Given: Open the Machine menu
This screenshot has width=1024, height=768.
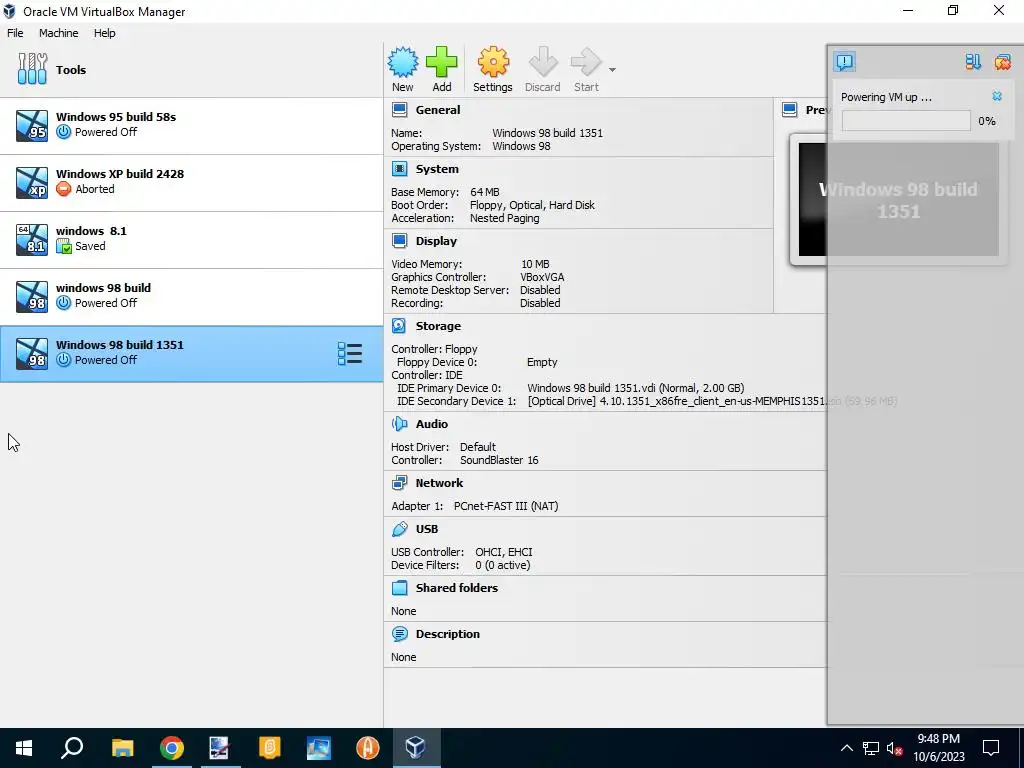Looking at the screenshot, I should (x=58, y=33).
